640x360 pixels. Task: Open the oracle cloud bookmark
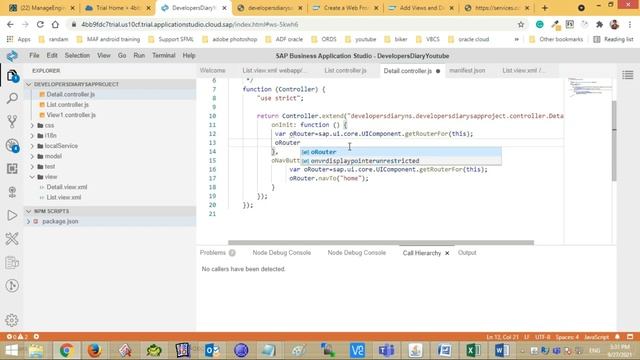click(469, 39)
